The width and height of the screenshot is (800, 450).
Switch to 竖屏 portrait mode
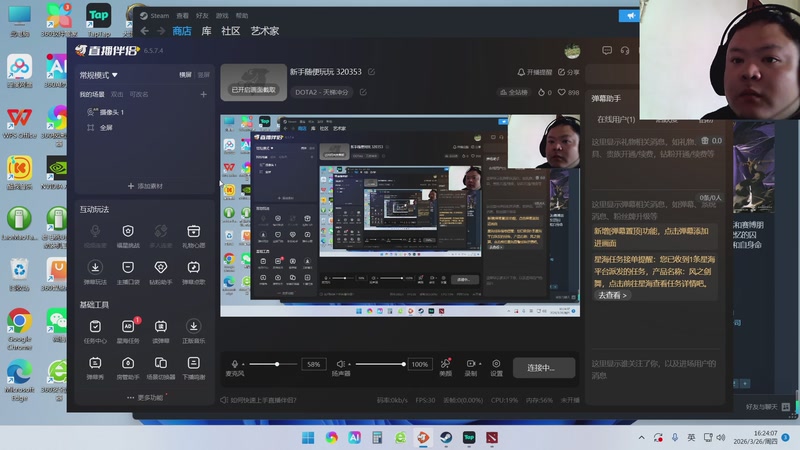tap(204, 75)
